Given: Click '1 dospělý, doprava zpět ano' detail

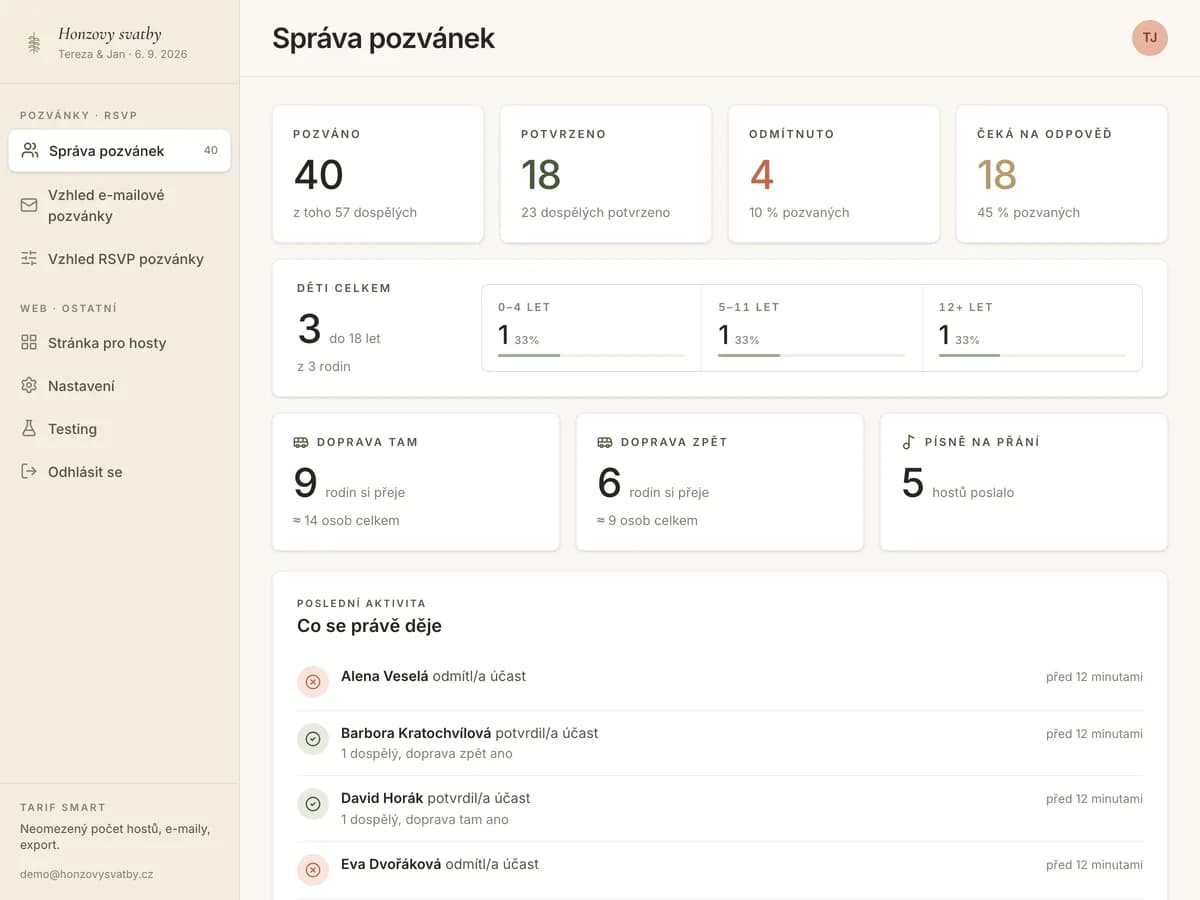Looking at the screenshot, I should [427, 754].
